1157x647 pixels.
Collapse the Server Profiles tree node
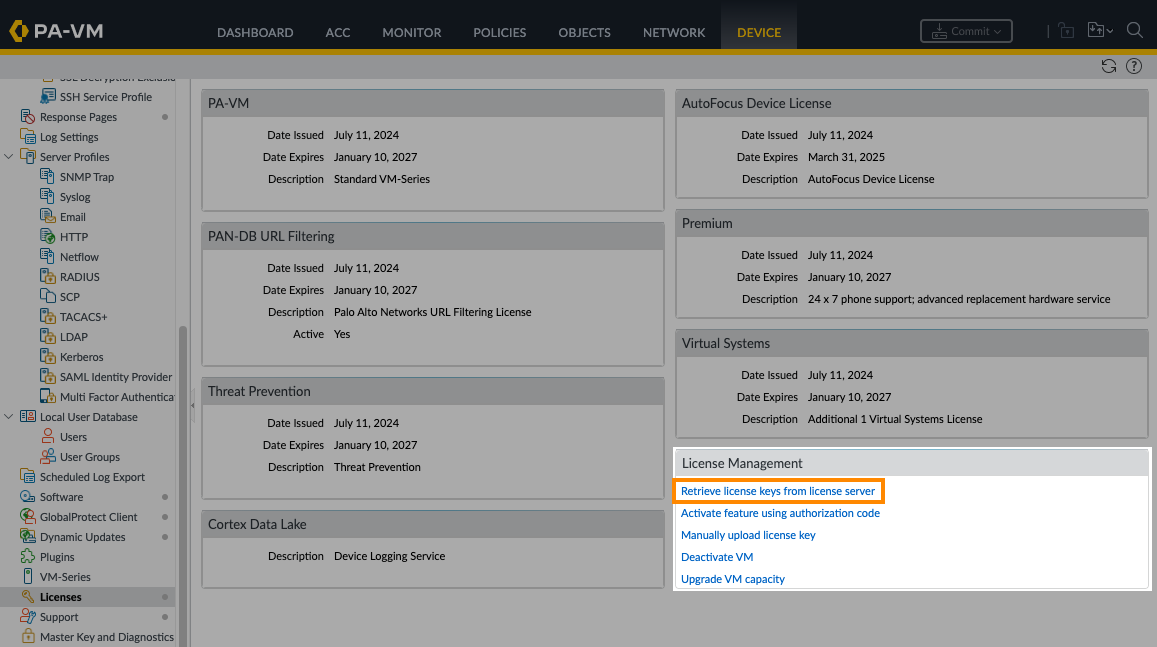click(10, 157)
